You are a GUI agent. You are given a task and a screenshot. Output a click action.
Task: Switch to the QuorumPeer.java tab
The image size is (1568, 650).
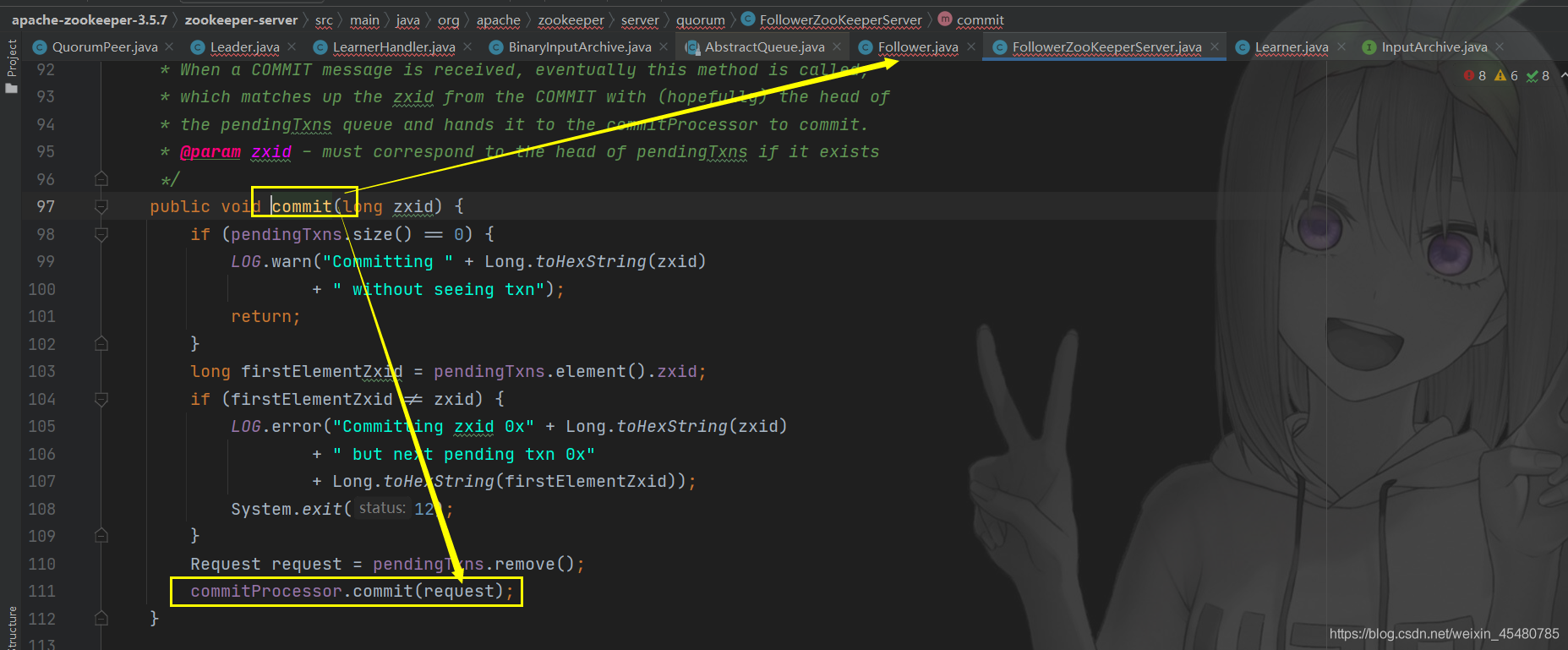click(104, 47)
